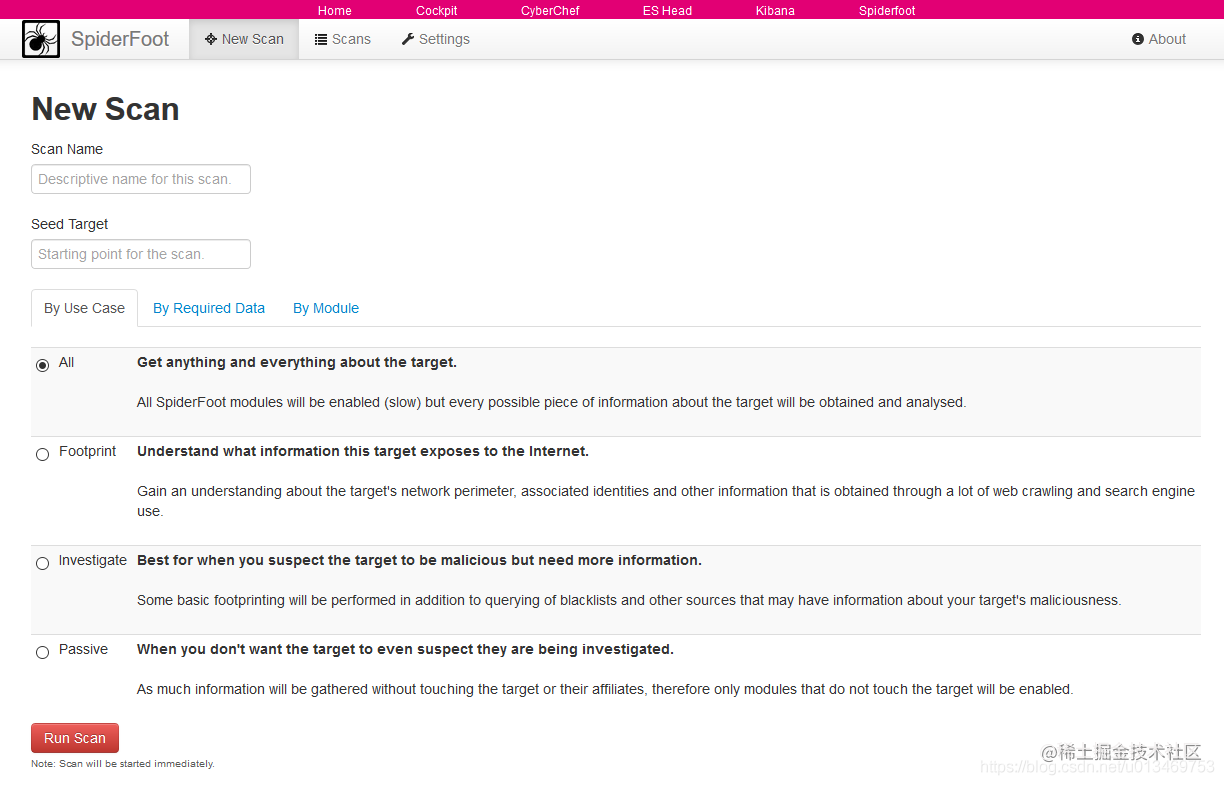Click the 'New Scan' page heading
The image size is (1224, 785).
(105, 109)
